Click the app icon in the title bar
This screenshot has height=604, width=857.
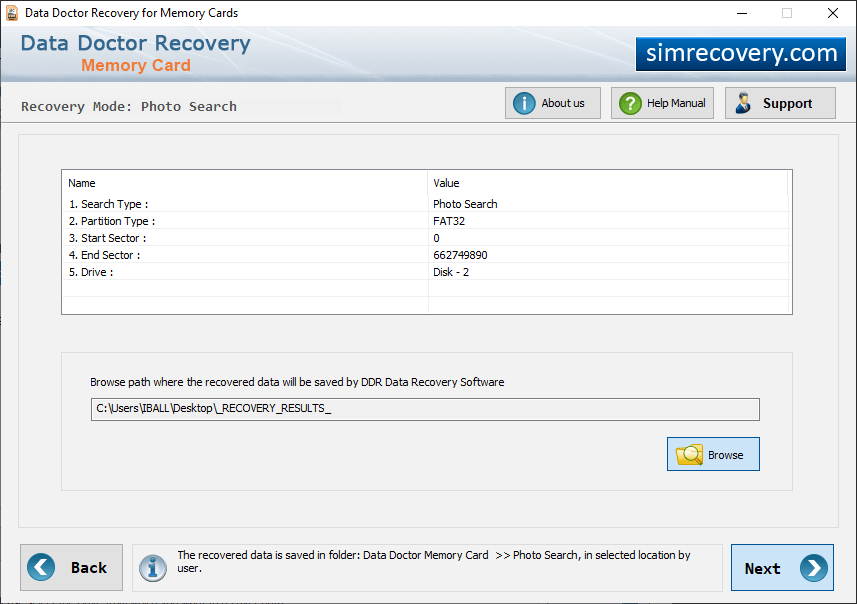(11, 13)
